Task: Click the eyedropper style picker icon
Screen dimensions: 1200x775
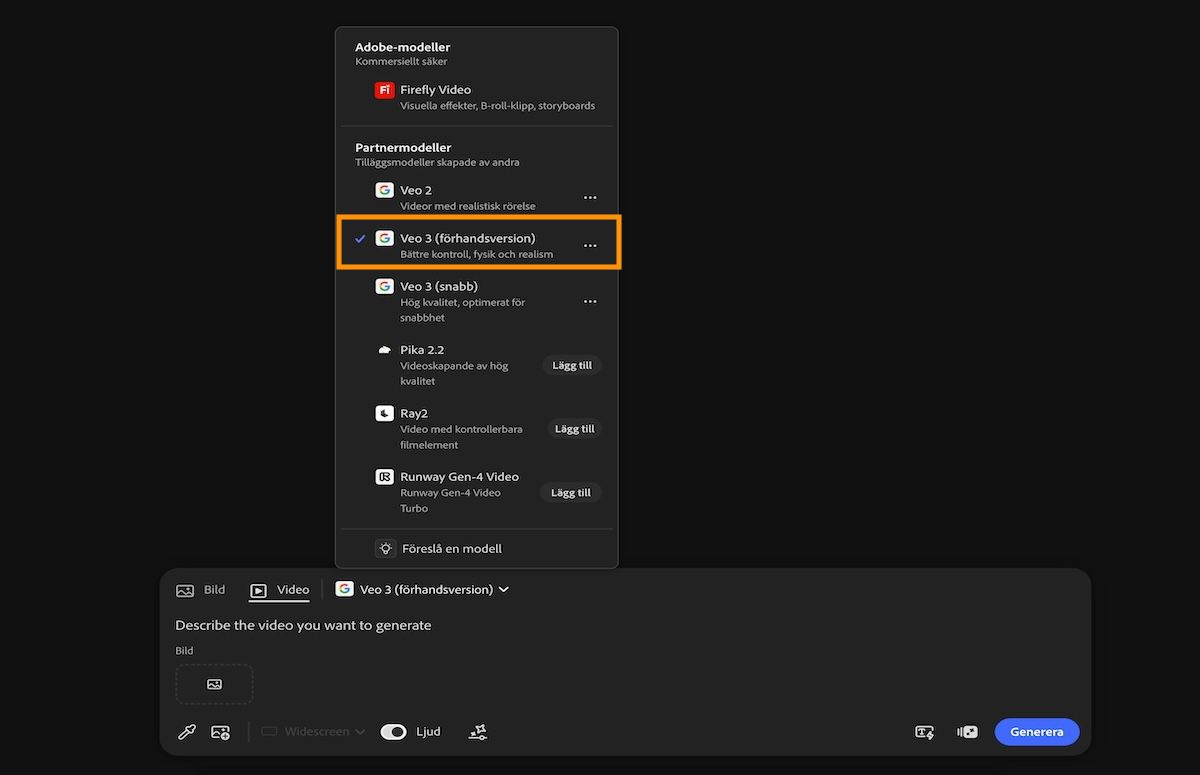Action: click(x=186, y=732)
